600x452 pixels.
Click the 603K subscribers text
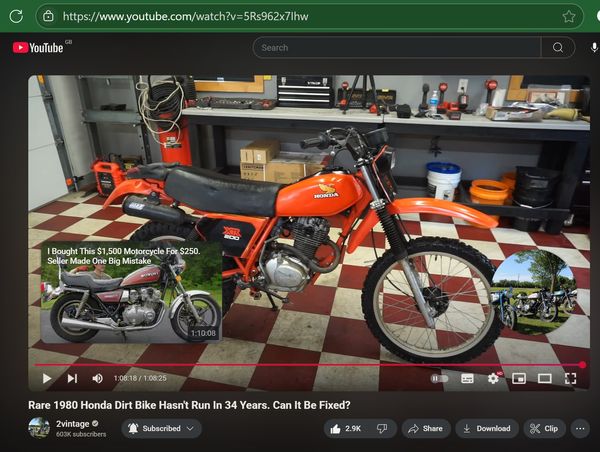(81, 434)
